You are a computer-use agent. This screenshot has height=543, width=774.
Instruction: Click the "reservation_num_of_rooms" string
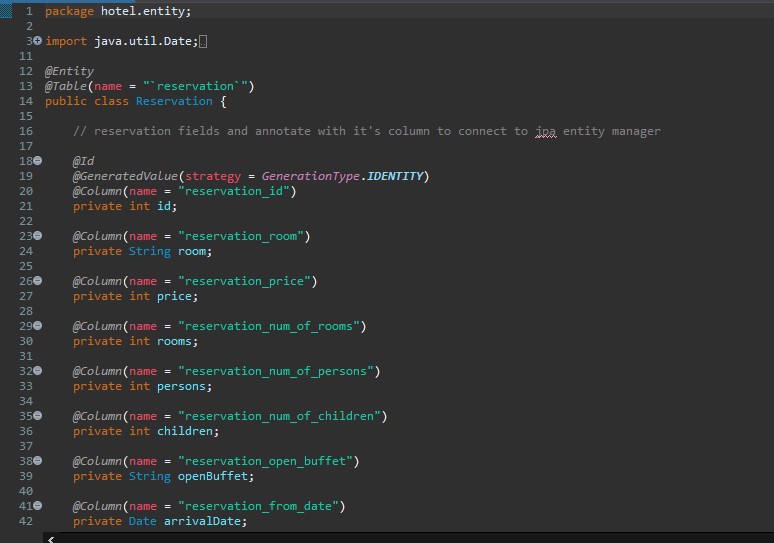click(269, 326)
